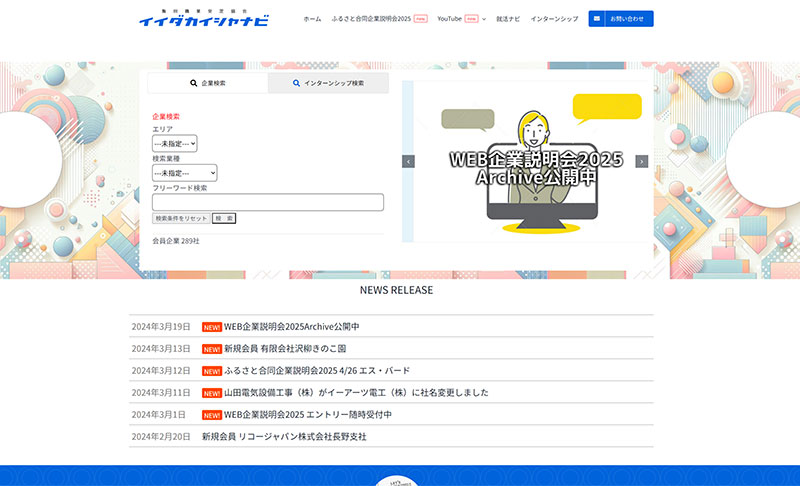Open the エリア dropdown
800x486 pixels.
click(x=174, y=144)
